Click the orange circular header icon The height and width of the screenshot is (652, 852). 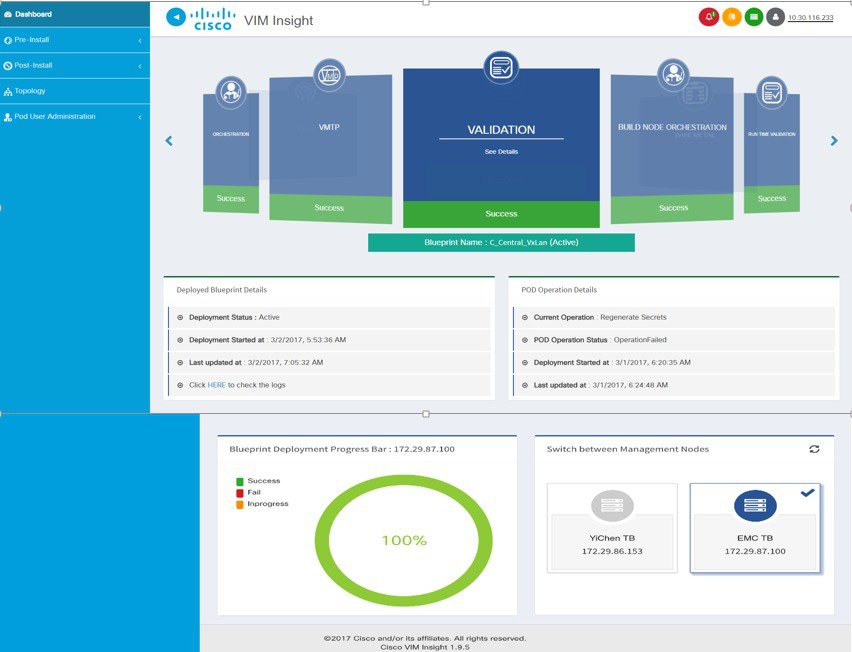click(731, 17)
